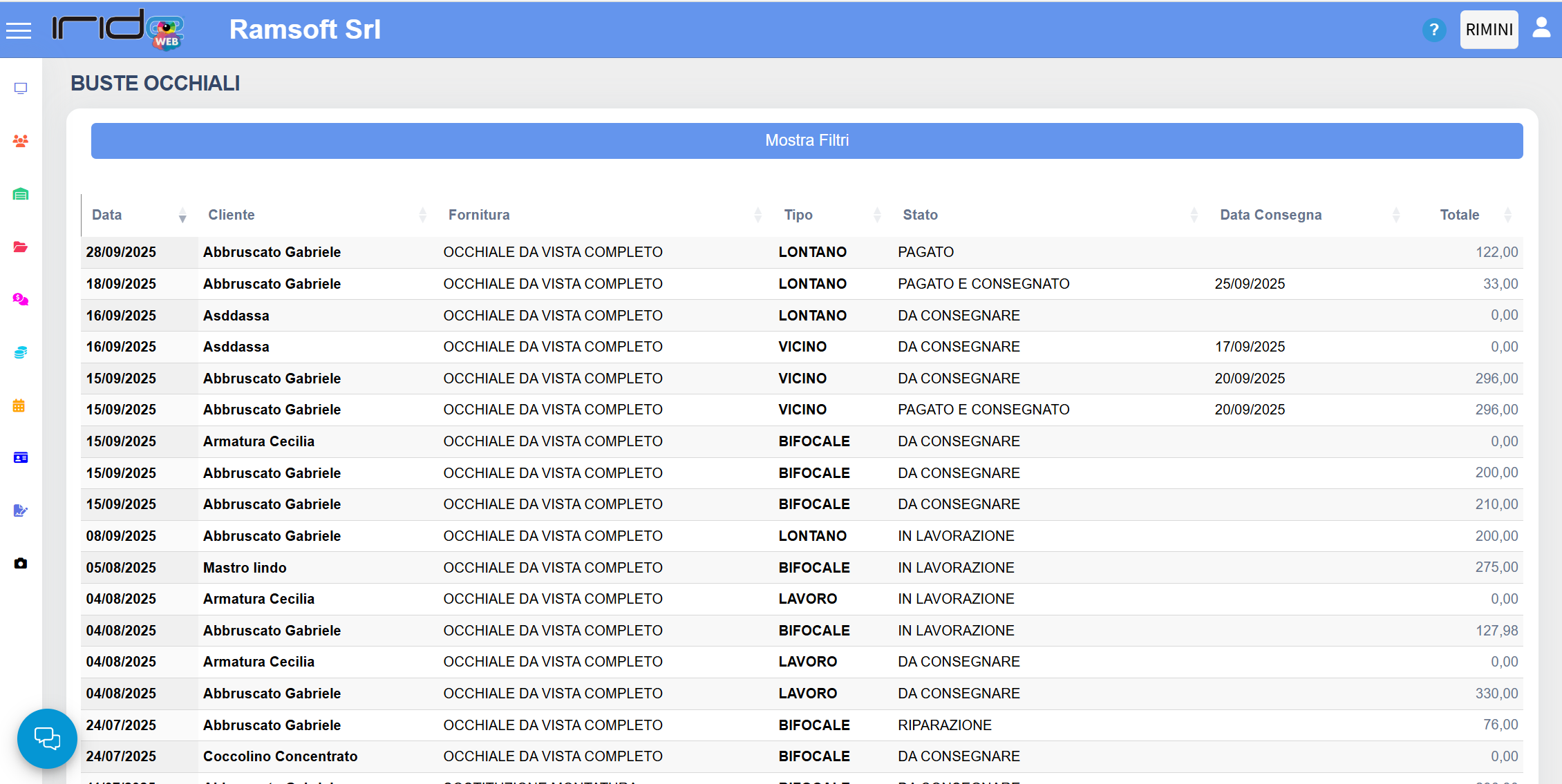This screenshot has width=1562, height=784.
Task: Sort table by Stato column
Action: tap(920, 215)
